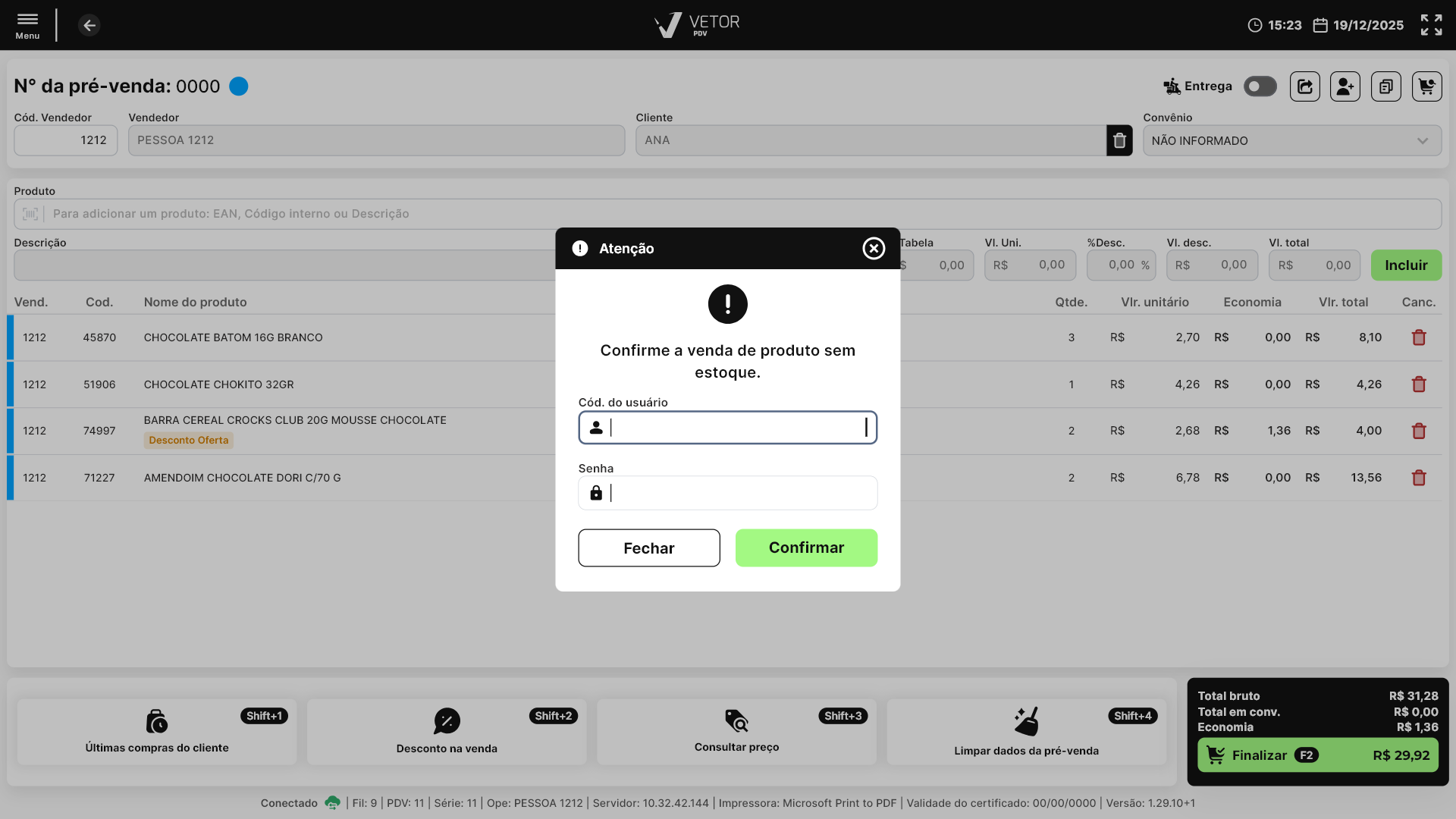
Task: Click the Fechar button
Action: coord(648,548)
